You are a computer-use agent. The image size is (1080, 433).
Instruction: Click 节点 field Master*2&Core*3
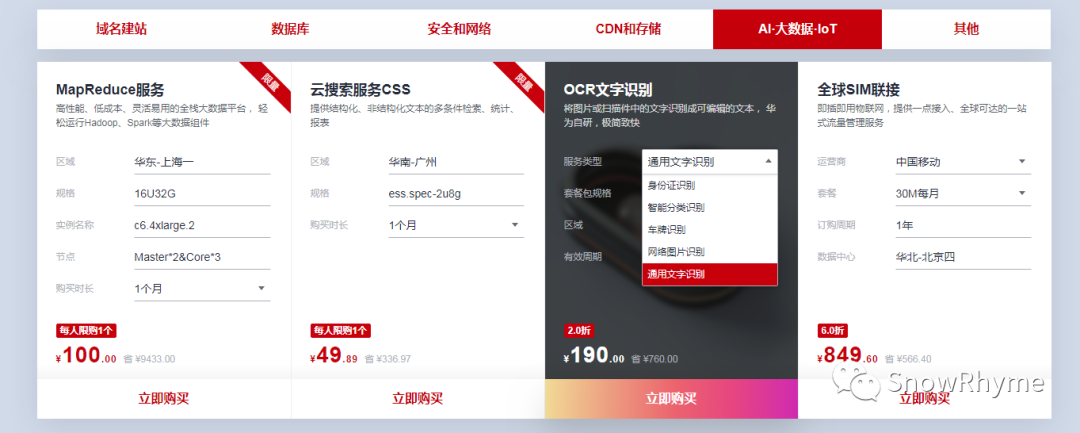(202, 257)
